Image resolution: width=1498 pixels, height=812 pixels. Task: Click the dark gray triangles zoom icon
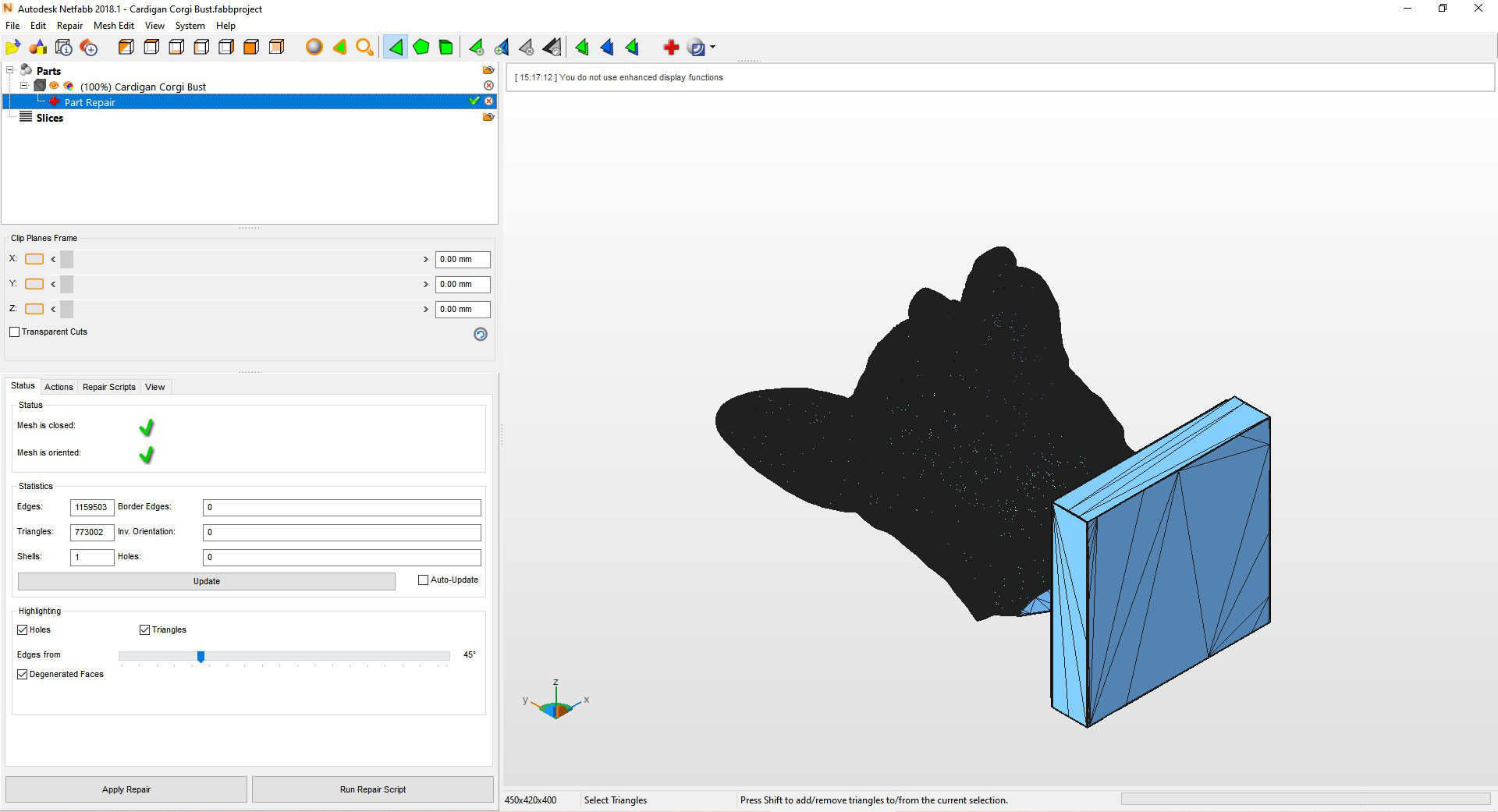click(552, 48)
